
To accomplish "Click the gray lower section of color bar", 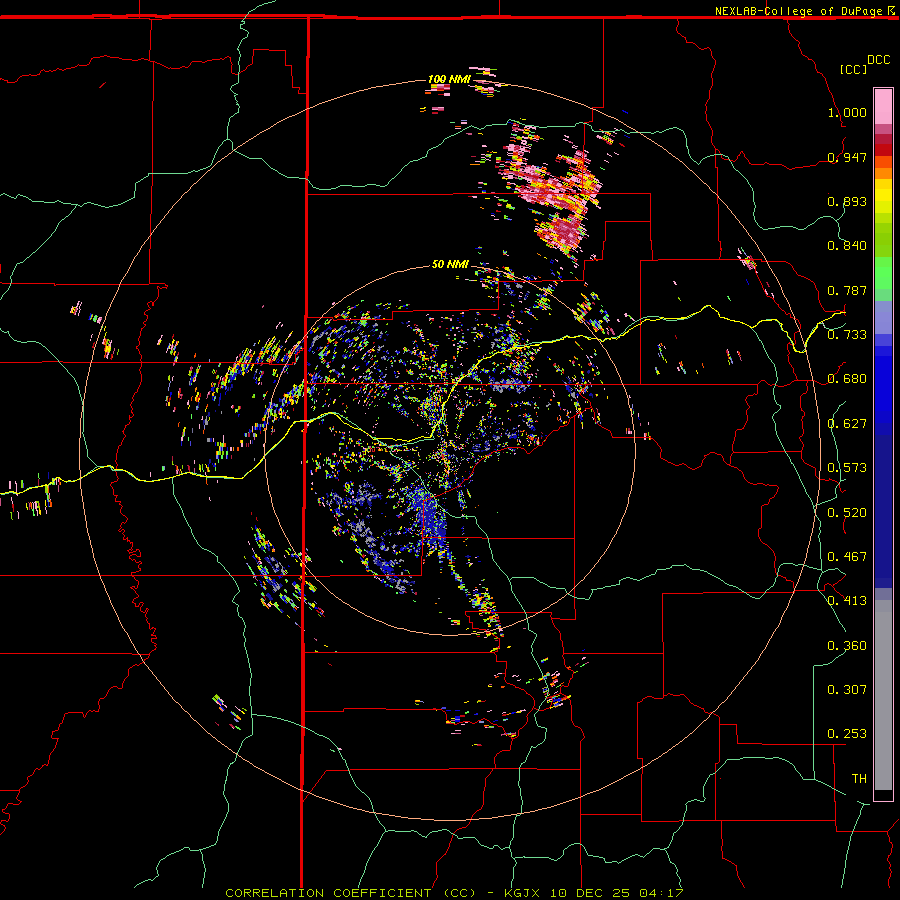I will click(883, 695).
